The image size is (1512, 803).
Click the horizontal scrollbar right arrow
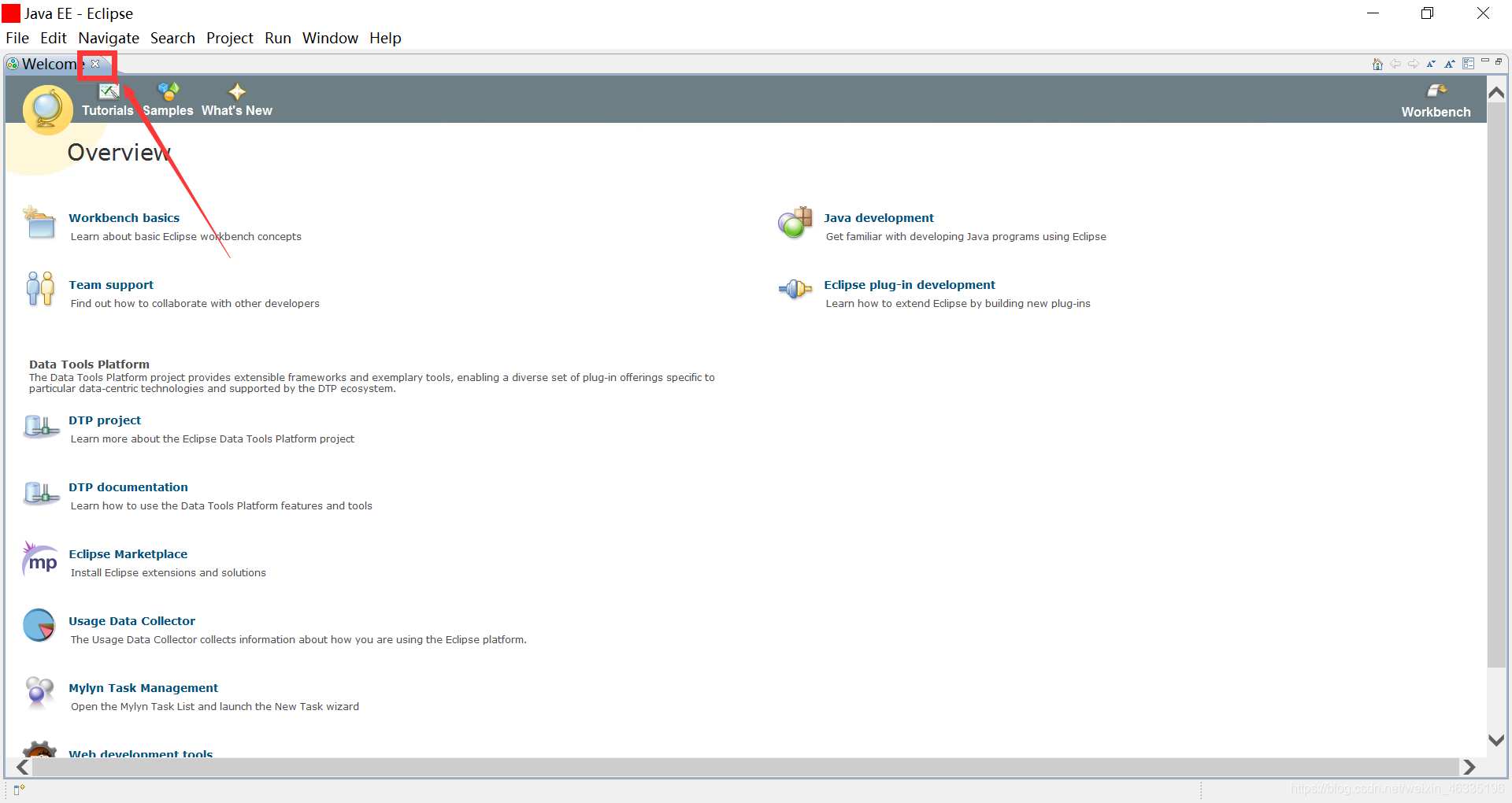point(1469,767)
